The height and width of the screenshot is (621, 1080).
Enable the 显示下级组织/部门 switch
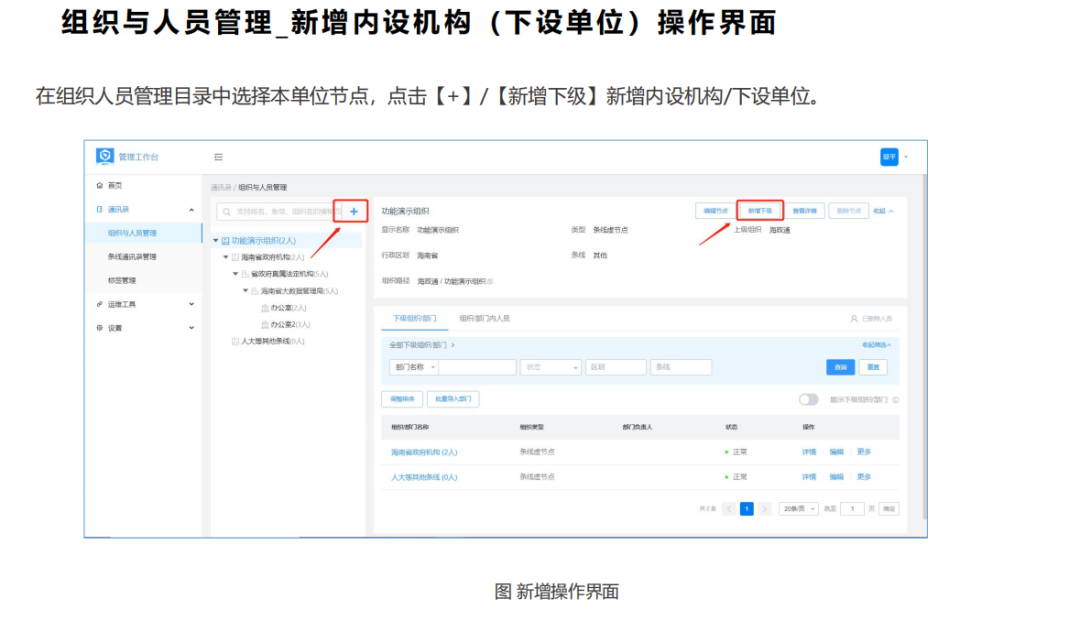[808, 399]
